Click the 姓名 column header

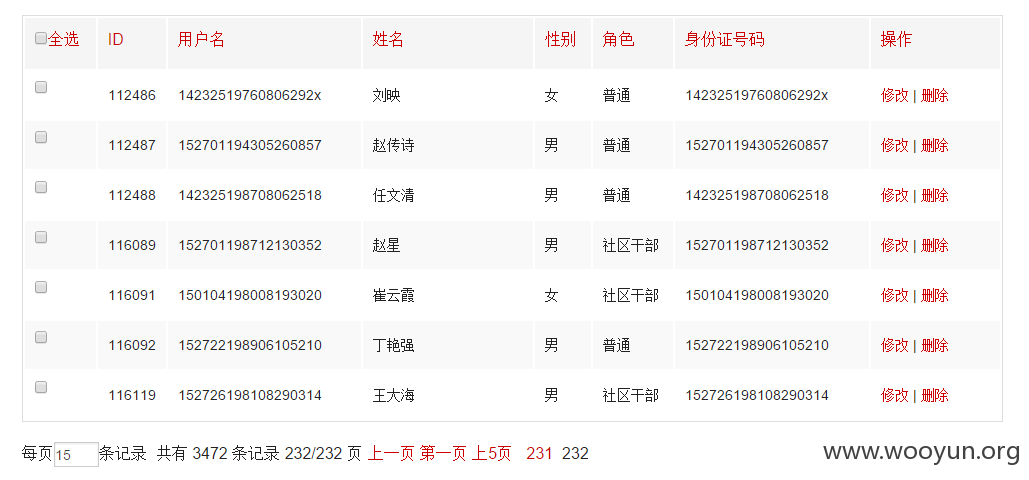coord(388,39)
